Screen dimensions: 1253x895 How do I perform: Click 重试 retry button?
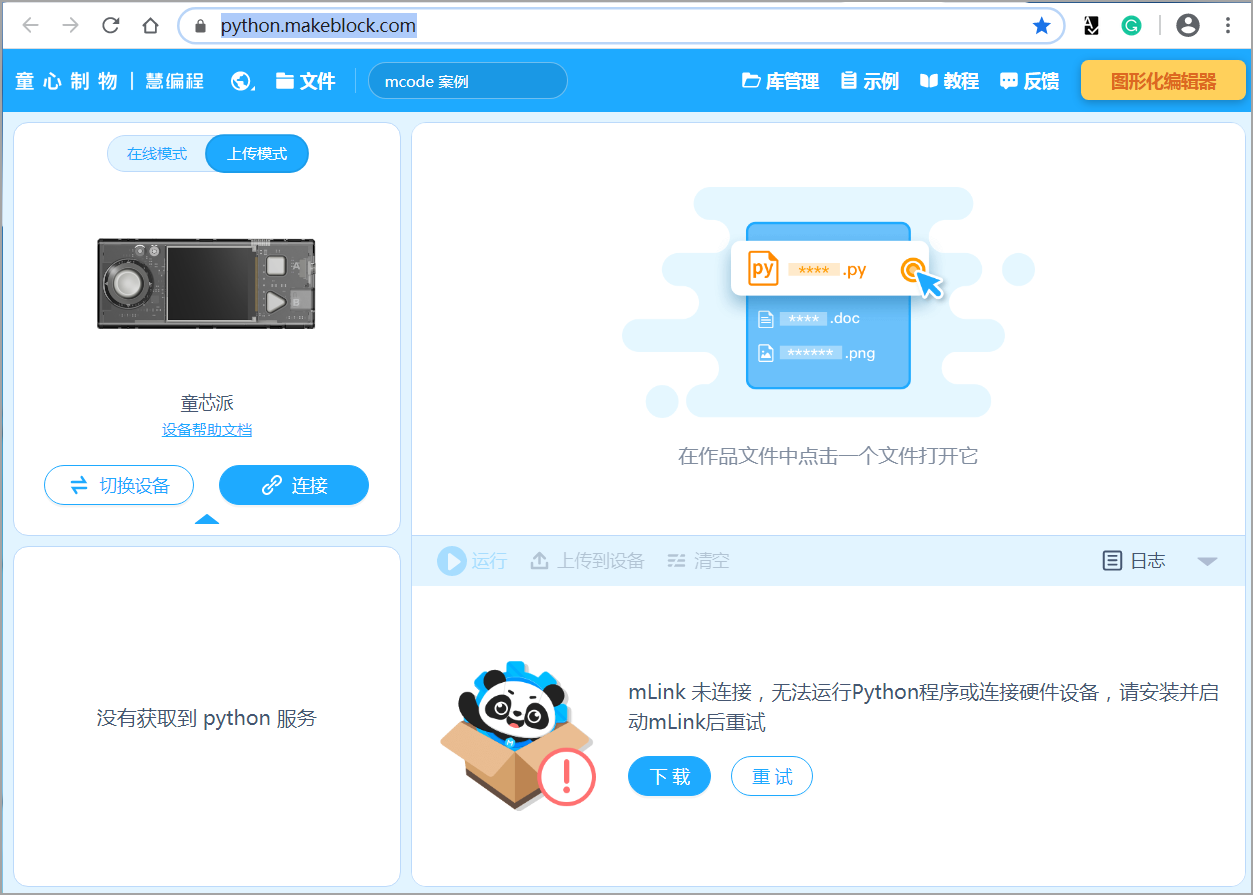coord(772,777)
